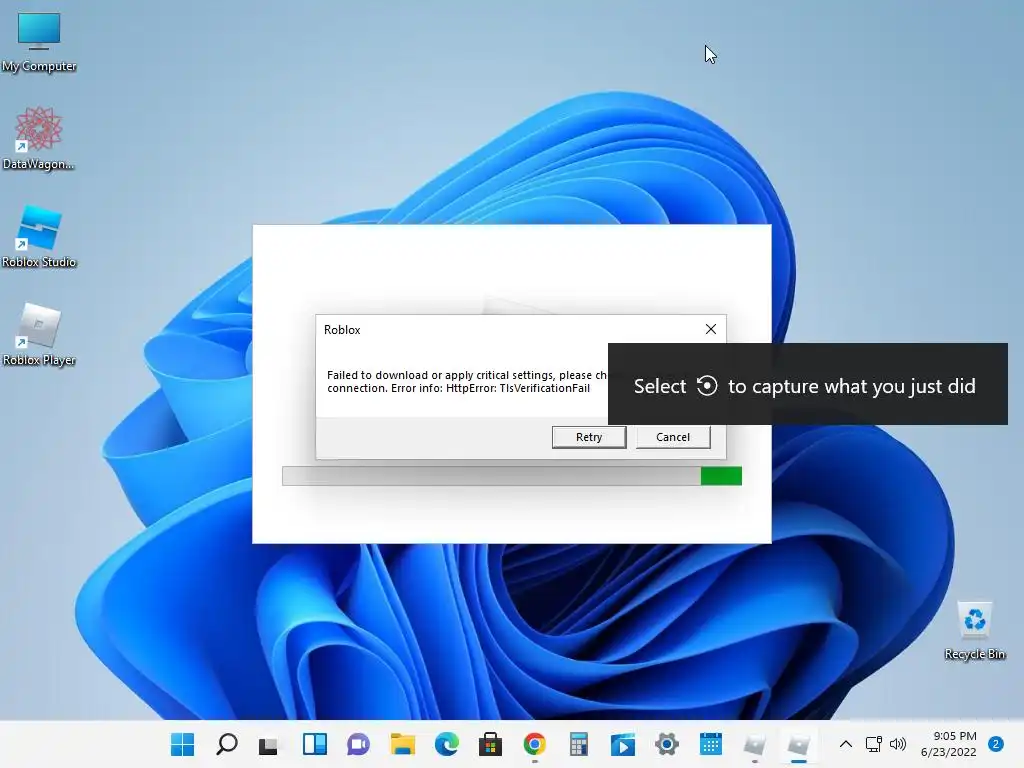The width and height of the screenshot is (1024, 768).
Task: Open Task View from the taskbar
Action: pos(268,744)
